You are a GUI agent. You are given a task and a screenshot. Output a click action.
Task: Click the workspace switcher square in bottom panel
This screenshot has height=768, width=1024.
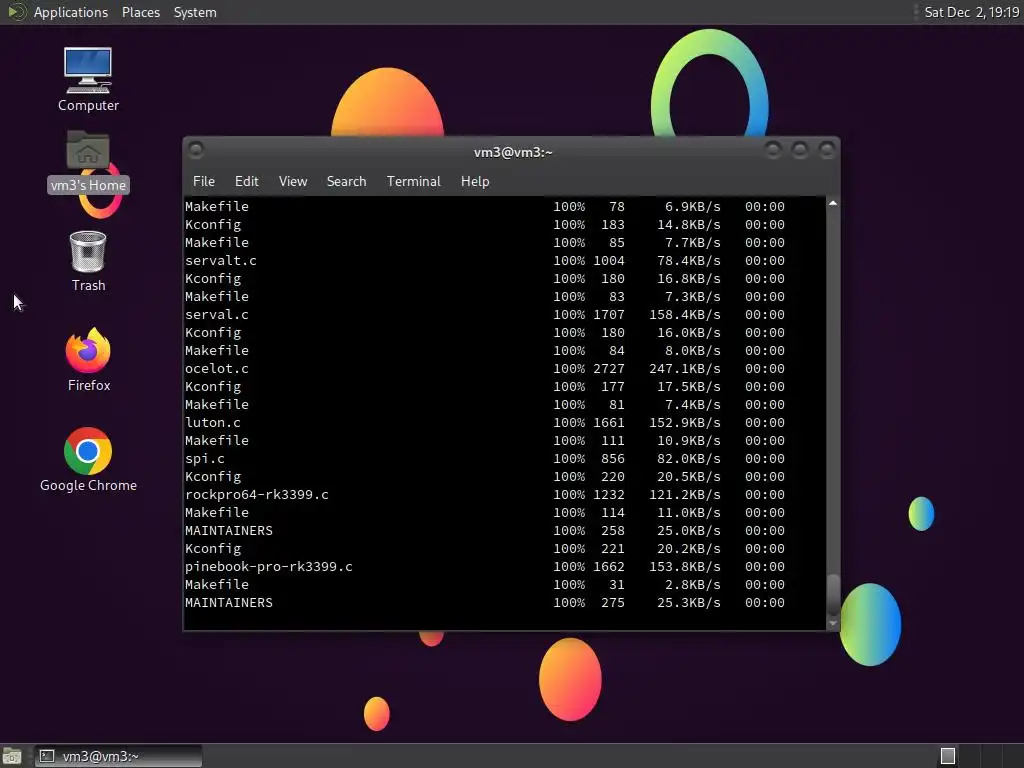(948, 756)
